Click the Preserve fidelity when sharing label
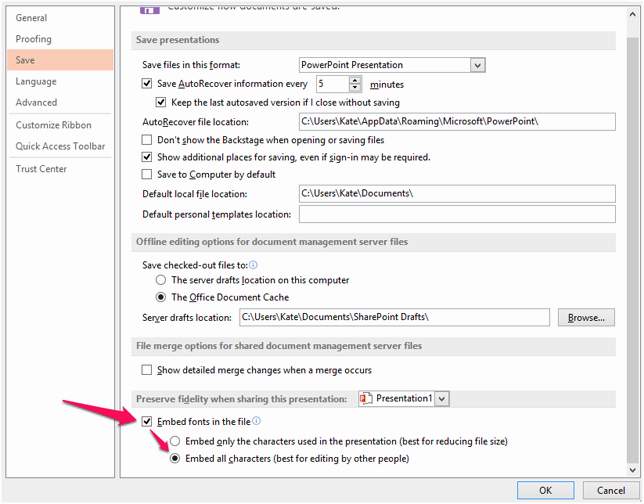Image resolution: width=644 pixels, height=504 pixels. coord(242,399)
